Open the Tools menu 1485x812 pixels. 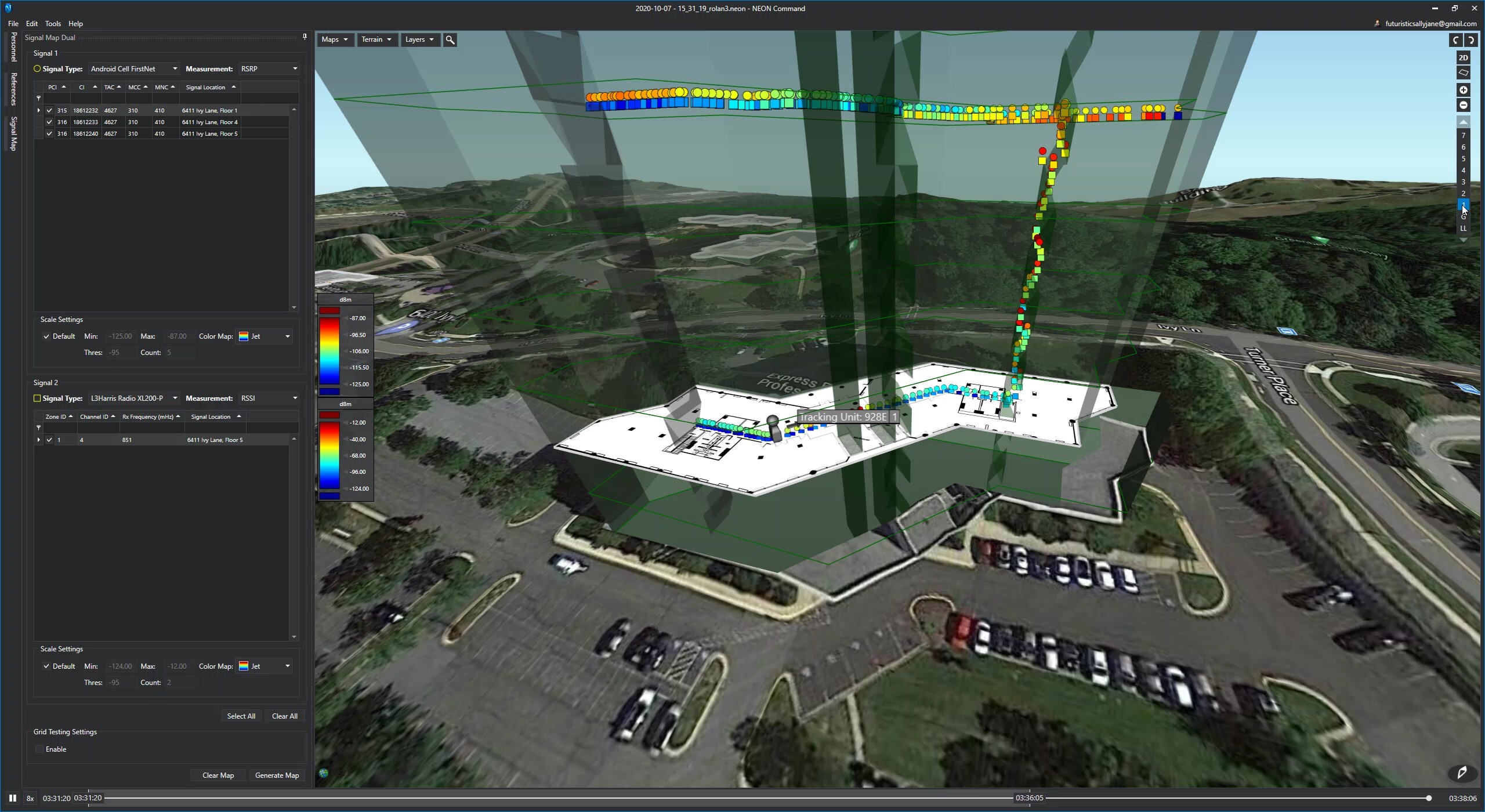pyautogui.click(x=53, y=24)
